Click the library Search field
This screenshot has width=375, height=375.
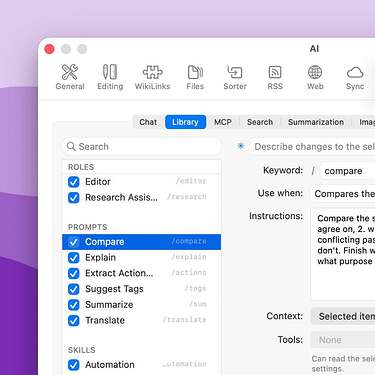[x=142, y=146]
